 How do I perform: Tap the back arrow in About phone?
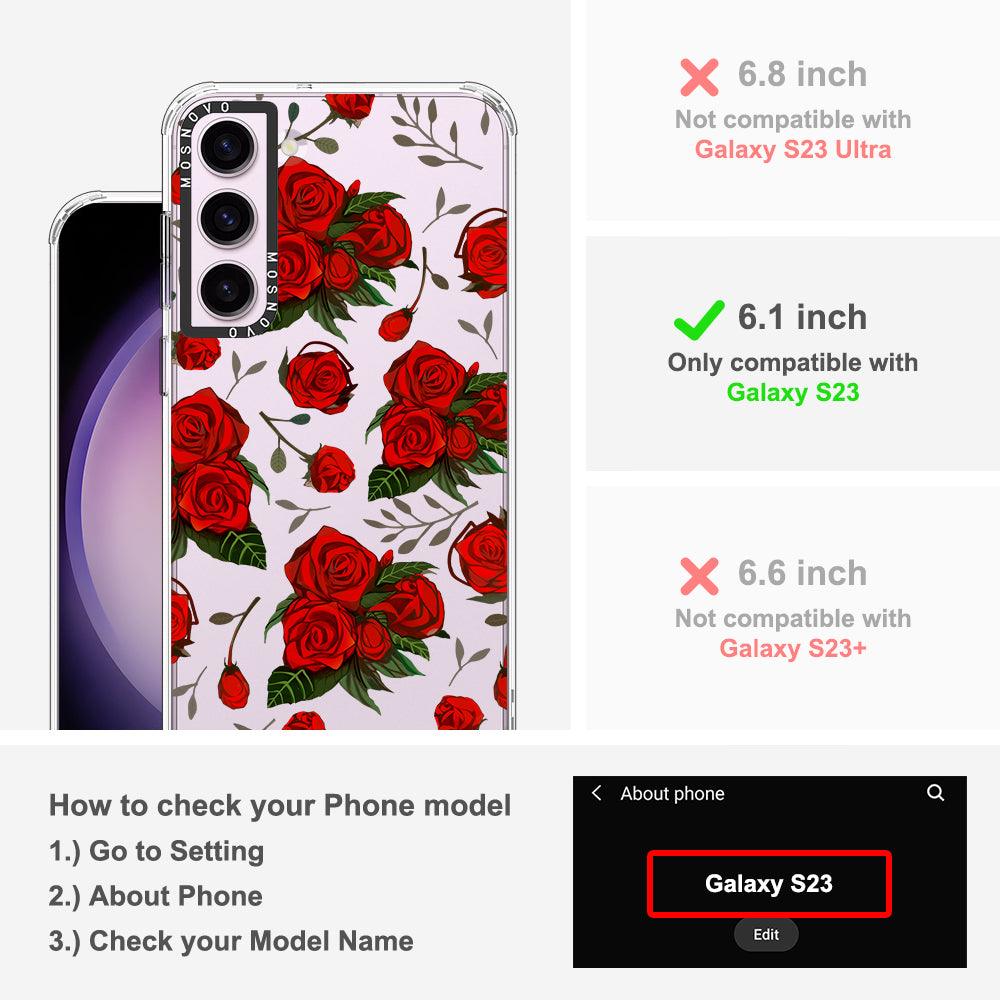tap(596, 793)
